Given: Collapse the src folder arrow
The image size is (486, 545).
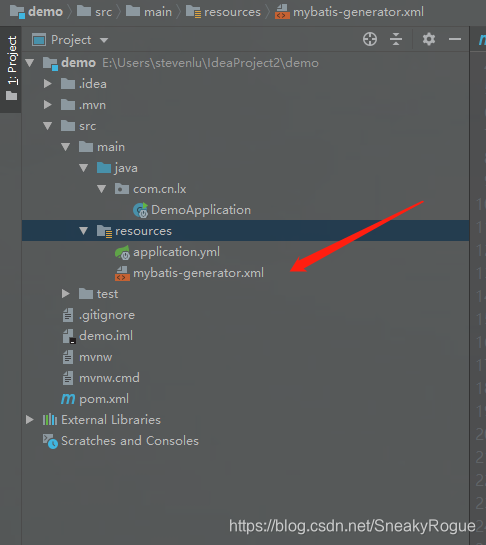Looking at the screenshot, I should tap(48, 126).
